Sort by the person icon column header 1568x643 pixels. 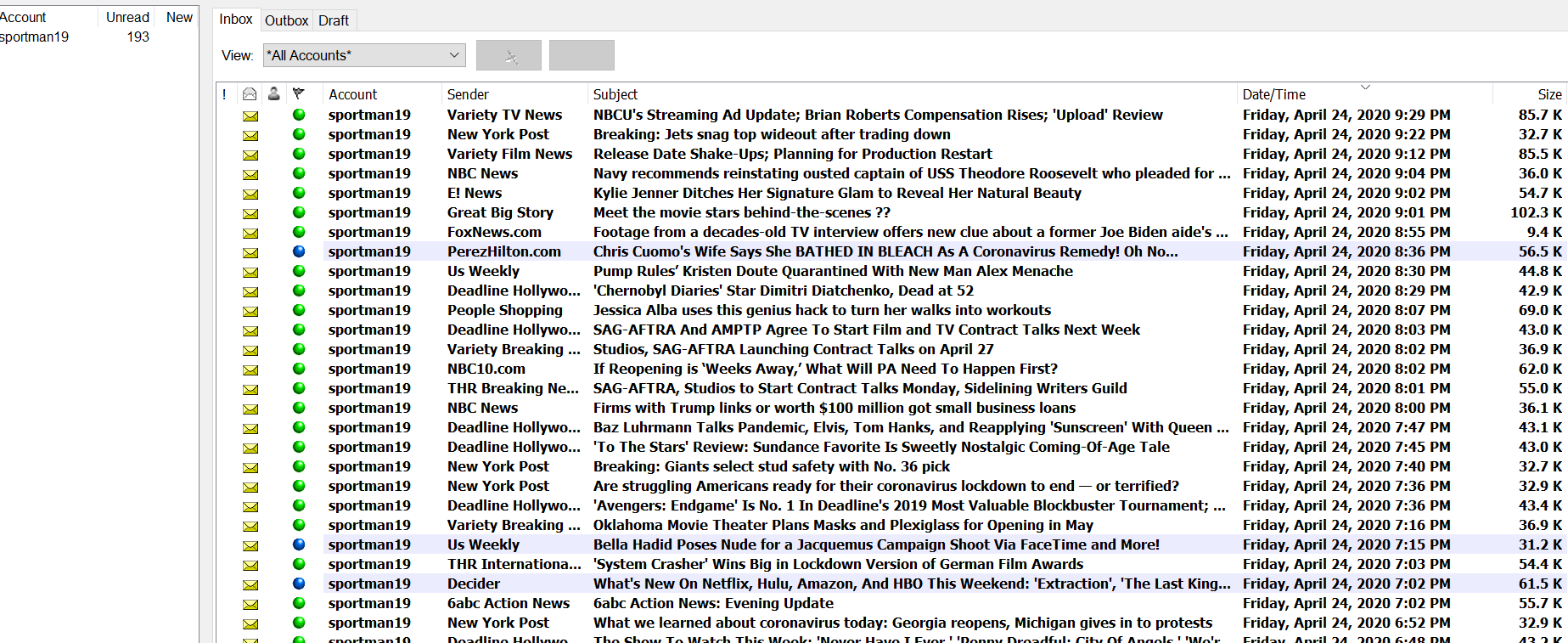click(x=273, y=94)
